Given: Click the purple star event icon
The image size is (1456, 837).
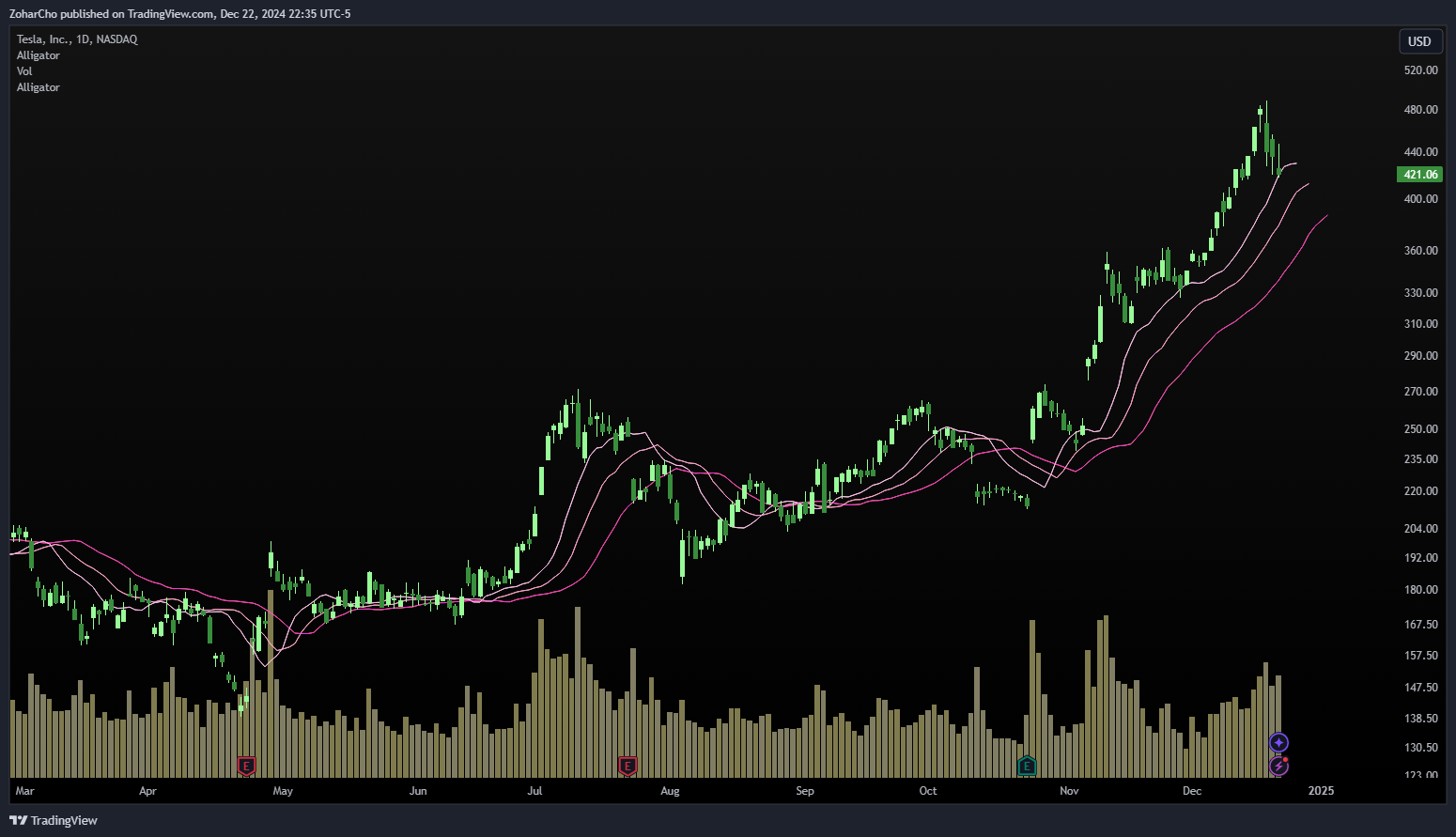Looking at the screenshot, I should 1278,743.
